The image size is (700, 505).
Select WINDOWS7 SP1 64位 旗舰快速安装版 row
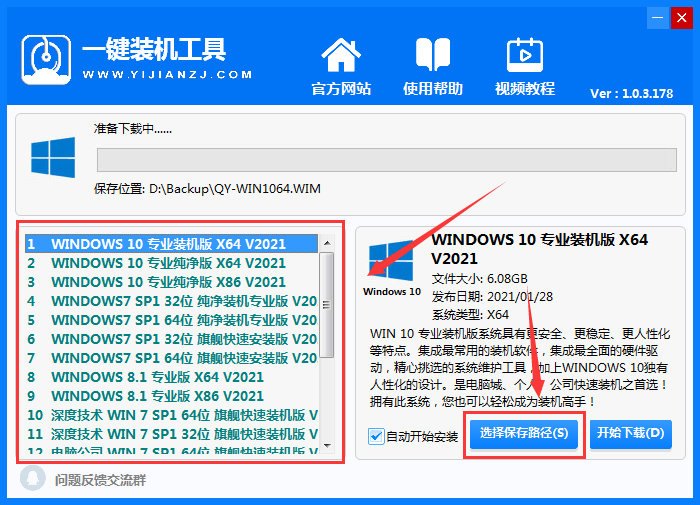[x=171, y=358]
